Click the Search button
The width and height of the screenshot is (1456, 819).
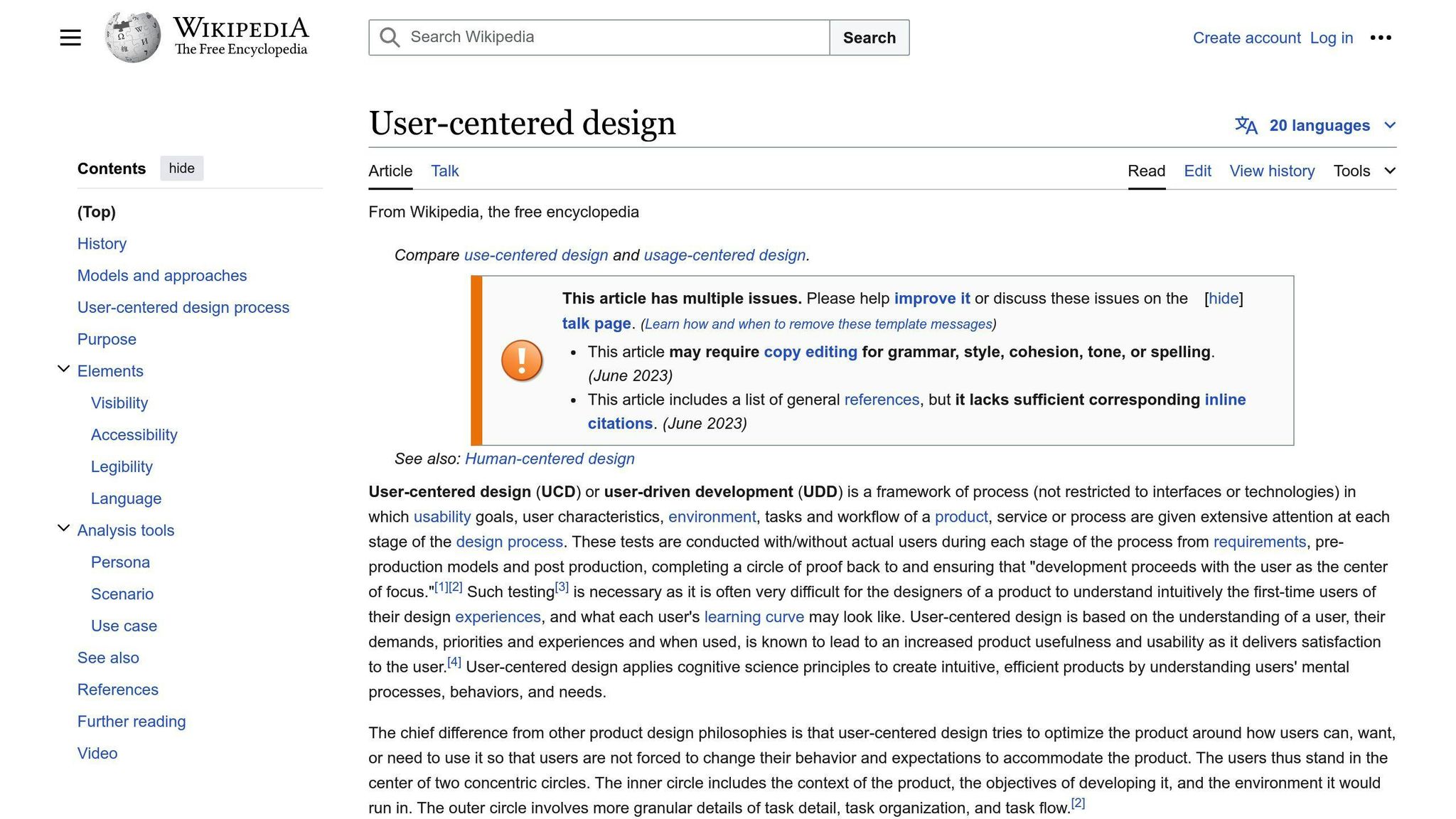(869, 38)
